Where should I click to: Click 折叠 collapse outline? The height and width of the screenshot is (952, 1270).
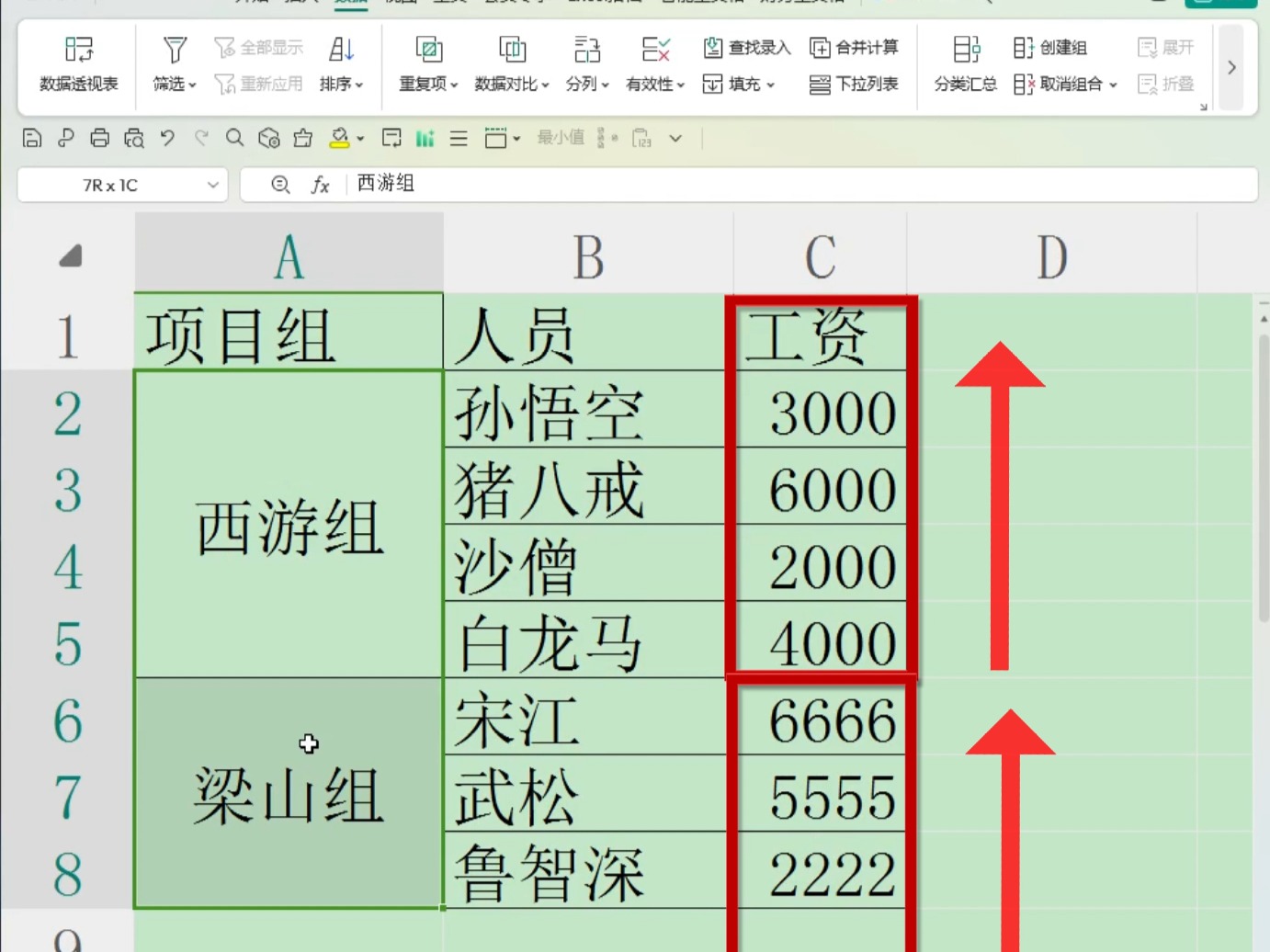point(1165,84)
